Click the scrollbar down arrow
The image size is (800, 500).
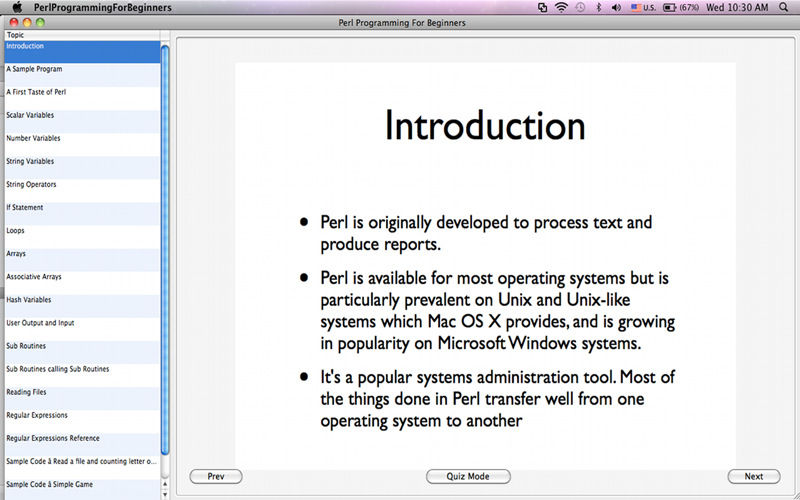165,494
